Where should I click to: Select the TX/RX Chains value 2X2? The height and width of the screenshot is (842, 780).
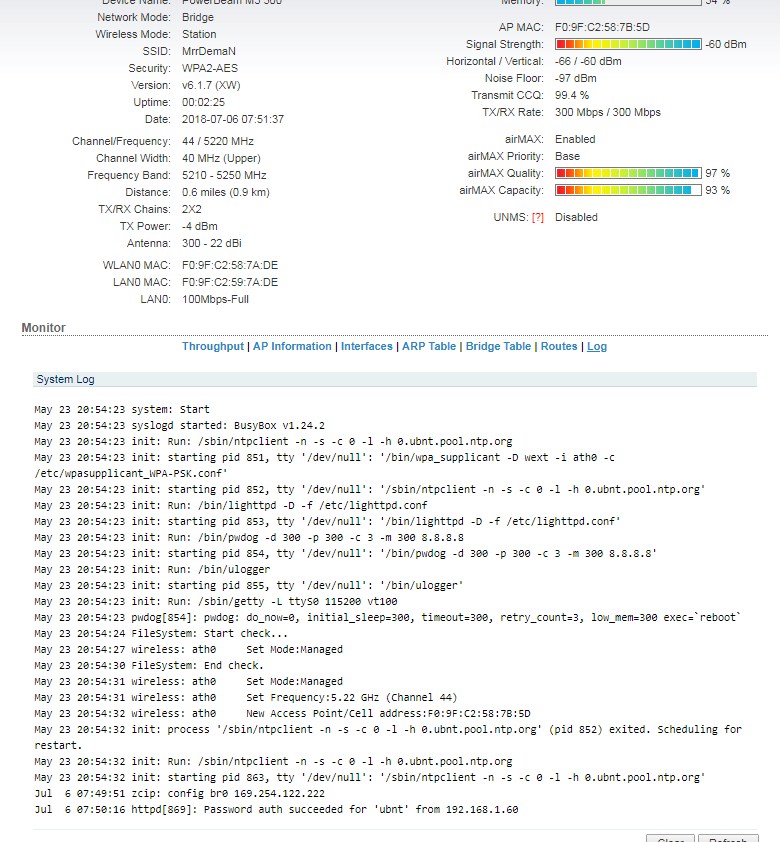point(192,209)
